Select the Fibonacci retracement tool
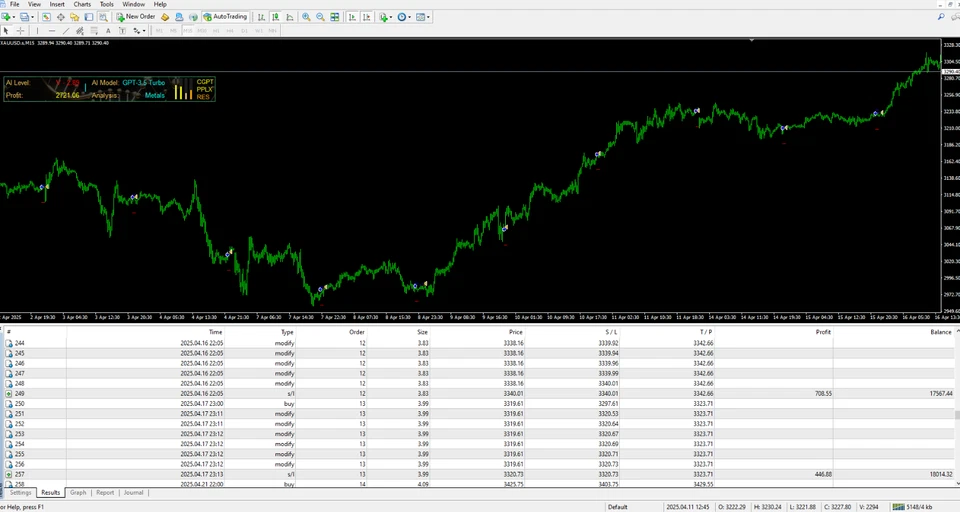The height and width of the screenshot is (512, 960). (94, 30)
